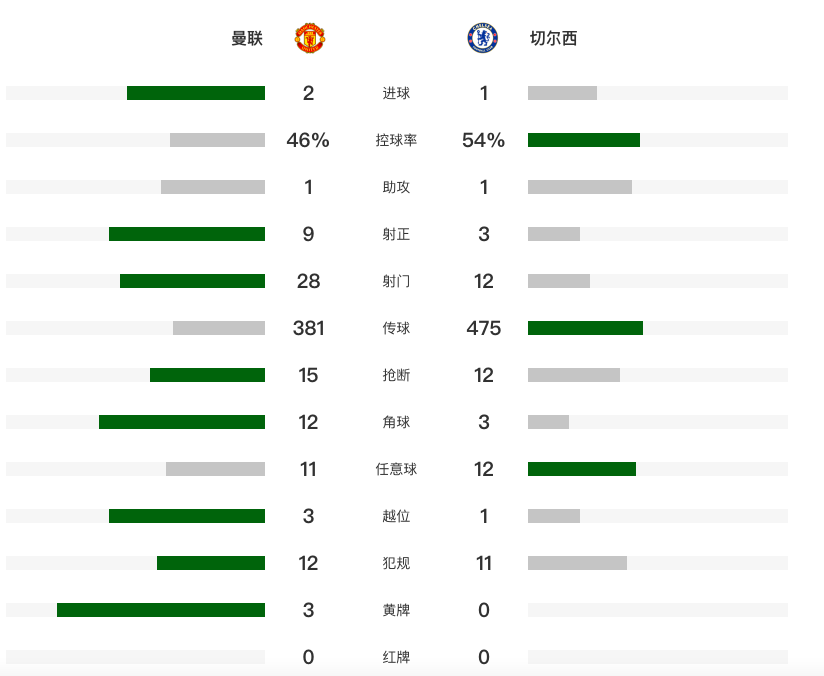Click Manchester United's green 12 corners bar
The width and height of the screenshot is (824, 676).
(x=182, y=422)
